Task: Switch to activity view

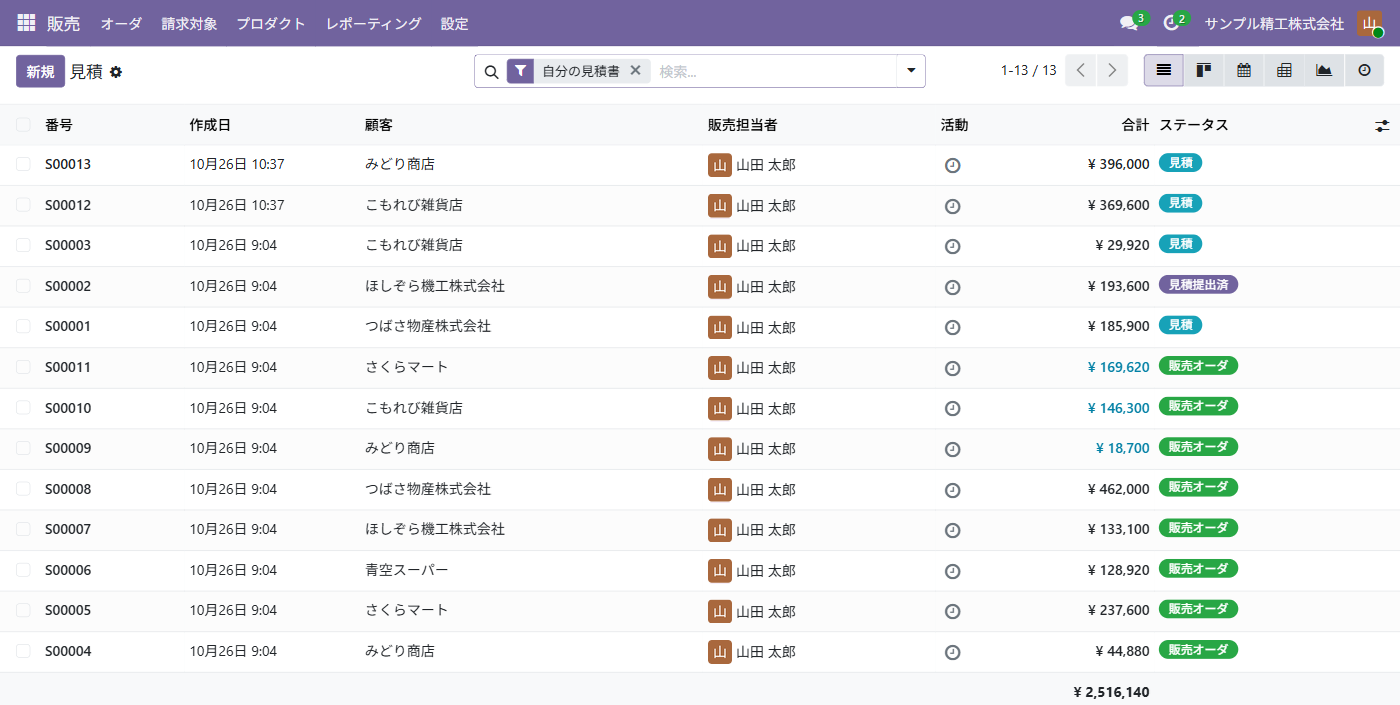Action: click(1364, 70)
